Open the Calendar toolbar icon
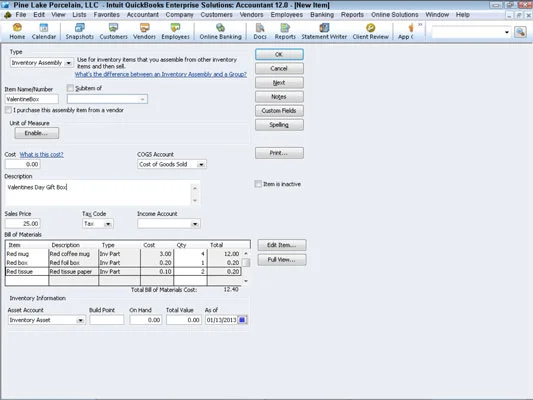Viewport: 533px width, 400px height. (x=44, y=31)
